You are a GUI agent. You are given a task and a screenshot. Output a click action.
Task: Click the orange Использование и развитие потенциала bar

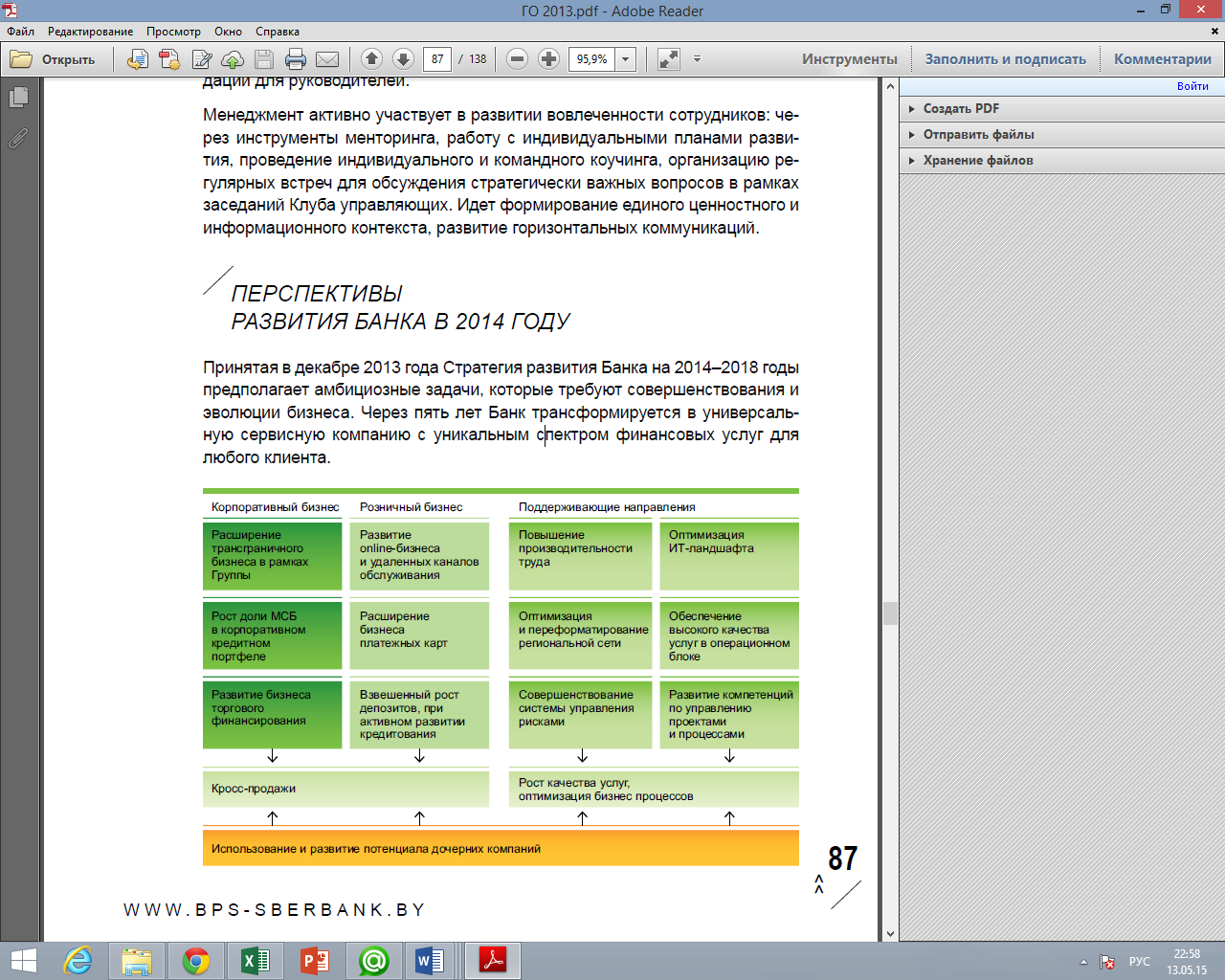click(501, 848)
